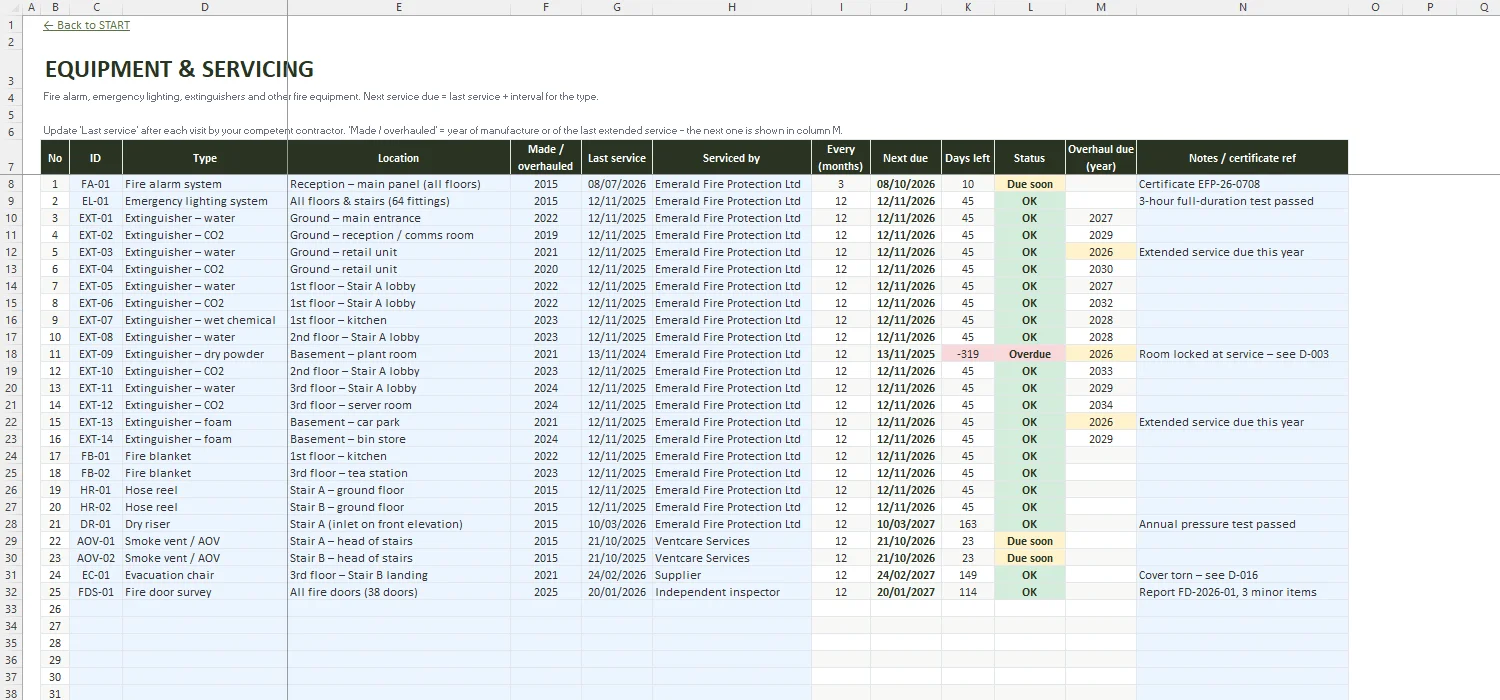Image resolution: width=1500 pixels, height=700 pixels.
Task: Select the '2033' overhaul due cell
Action: 1101,371
